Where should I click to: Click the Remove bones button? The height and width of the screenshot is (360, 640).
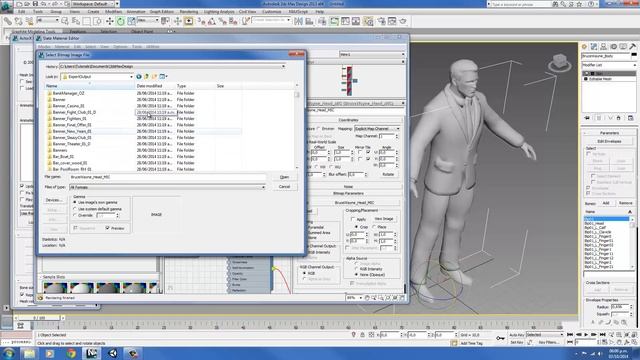click(x=625, y=203)
